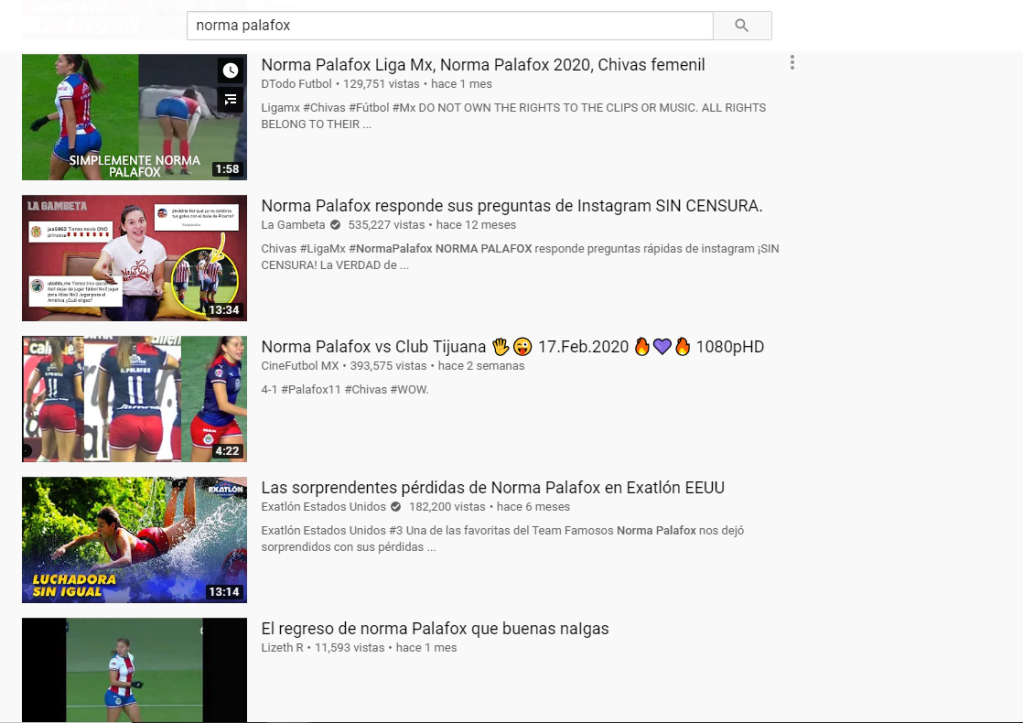Play the thumbnail with 4:22 duration
1023x723 pixels.
tap(134, 399)
